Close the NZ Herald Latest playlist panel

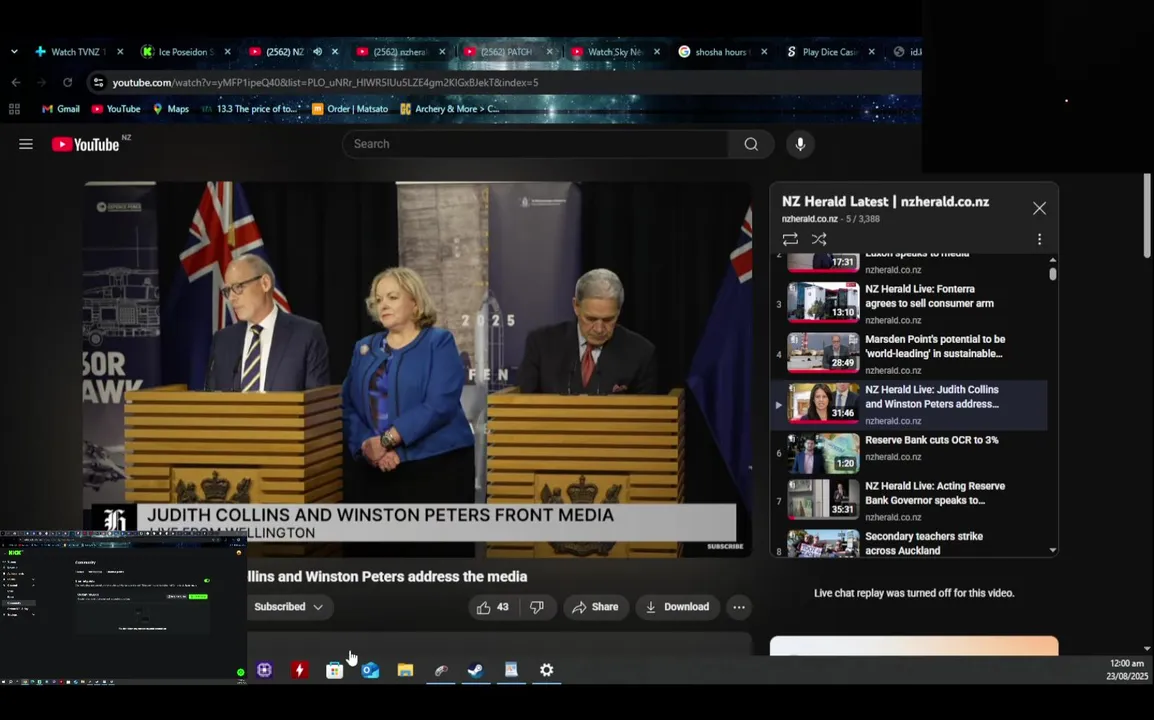(1039, 208)
